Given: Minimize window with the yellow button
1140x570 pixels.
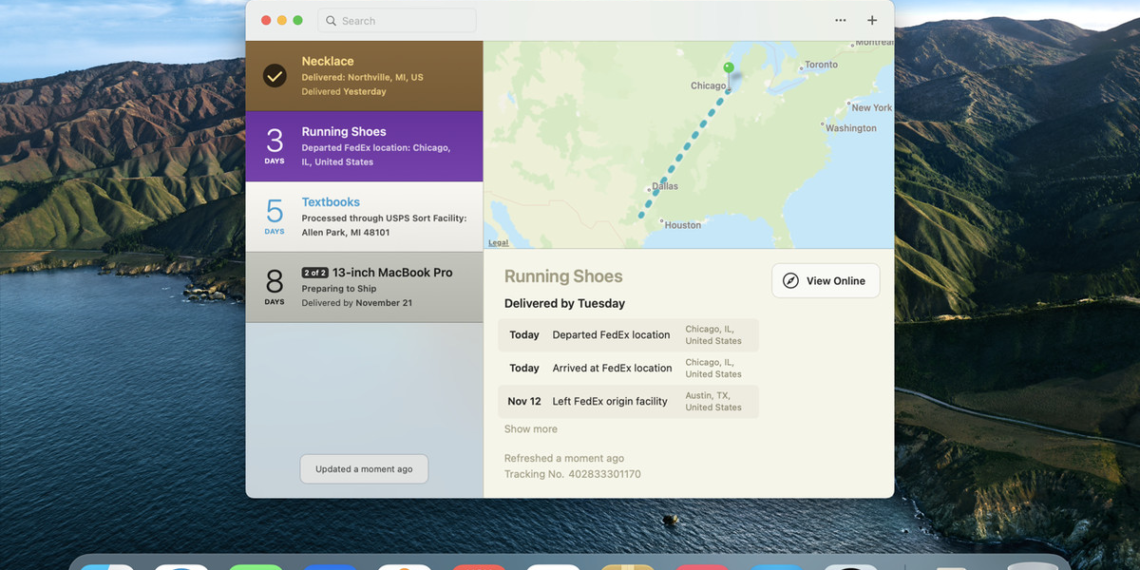Looking at the screenshot, I should (282, 20).
